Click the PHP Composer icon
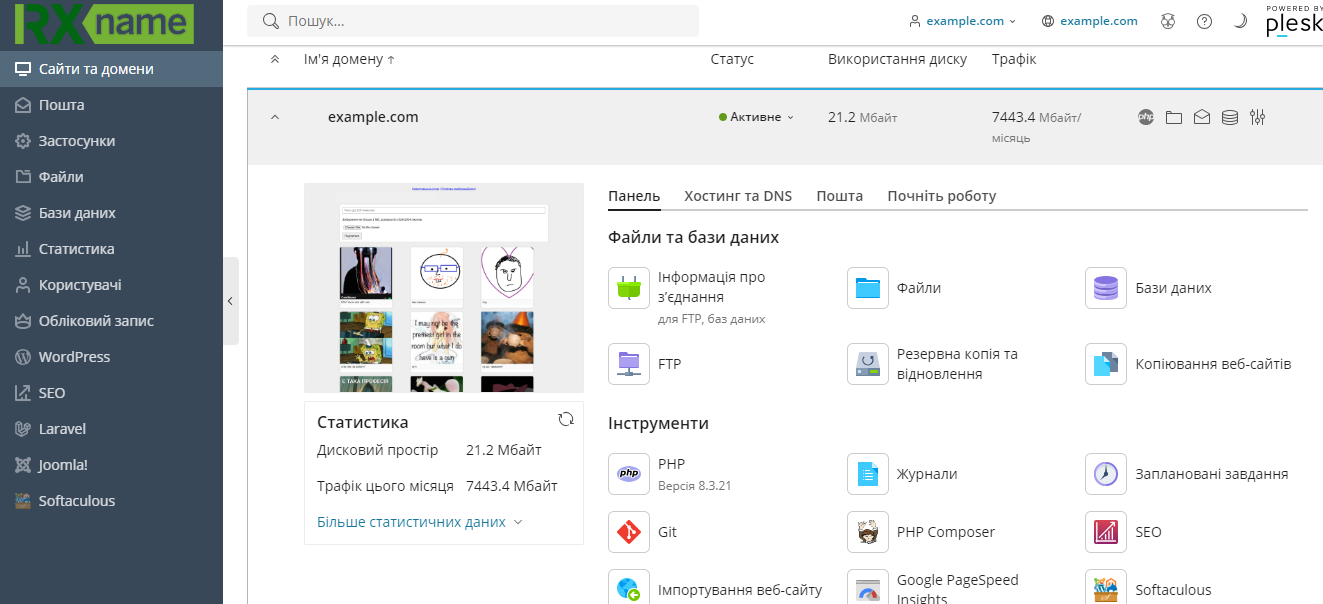This screenshot has width=1323, height=604. pos(868,532)
